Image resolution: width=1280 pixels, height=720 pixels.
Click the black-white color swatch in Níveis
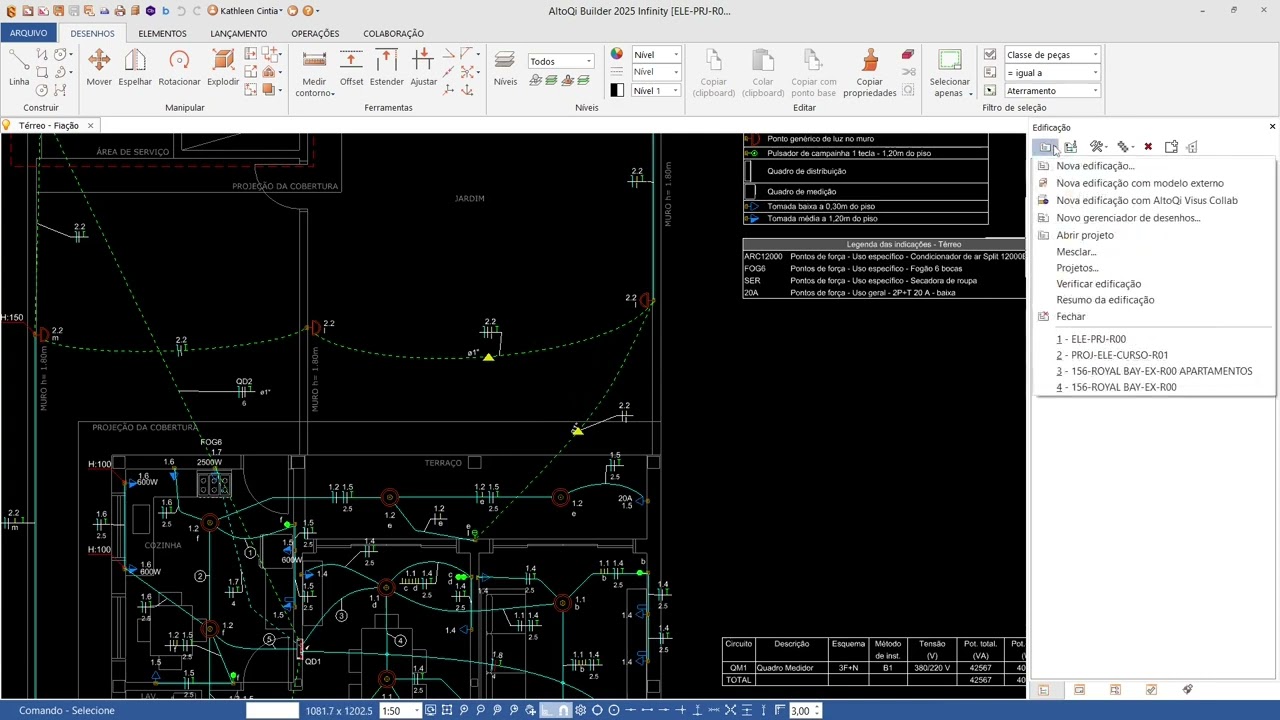coord(617,90)
